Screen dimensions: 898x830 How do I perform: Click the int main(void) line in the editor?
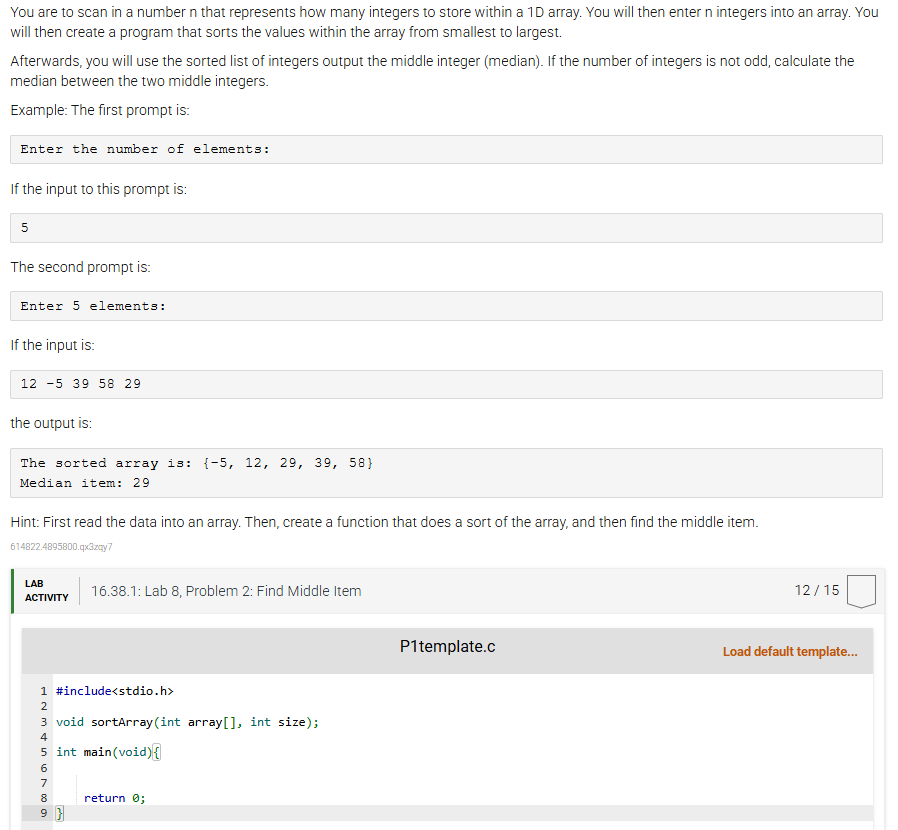click(x=106, y=751)
